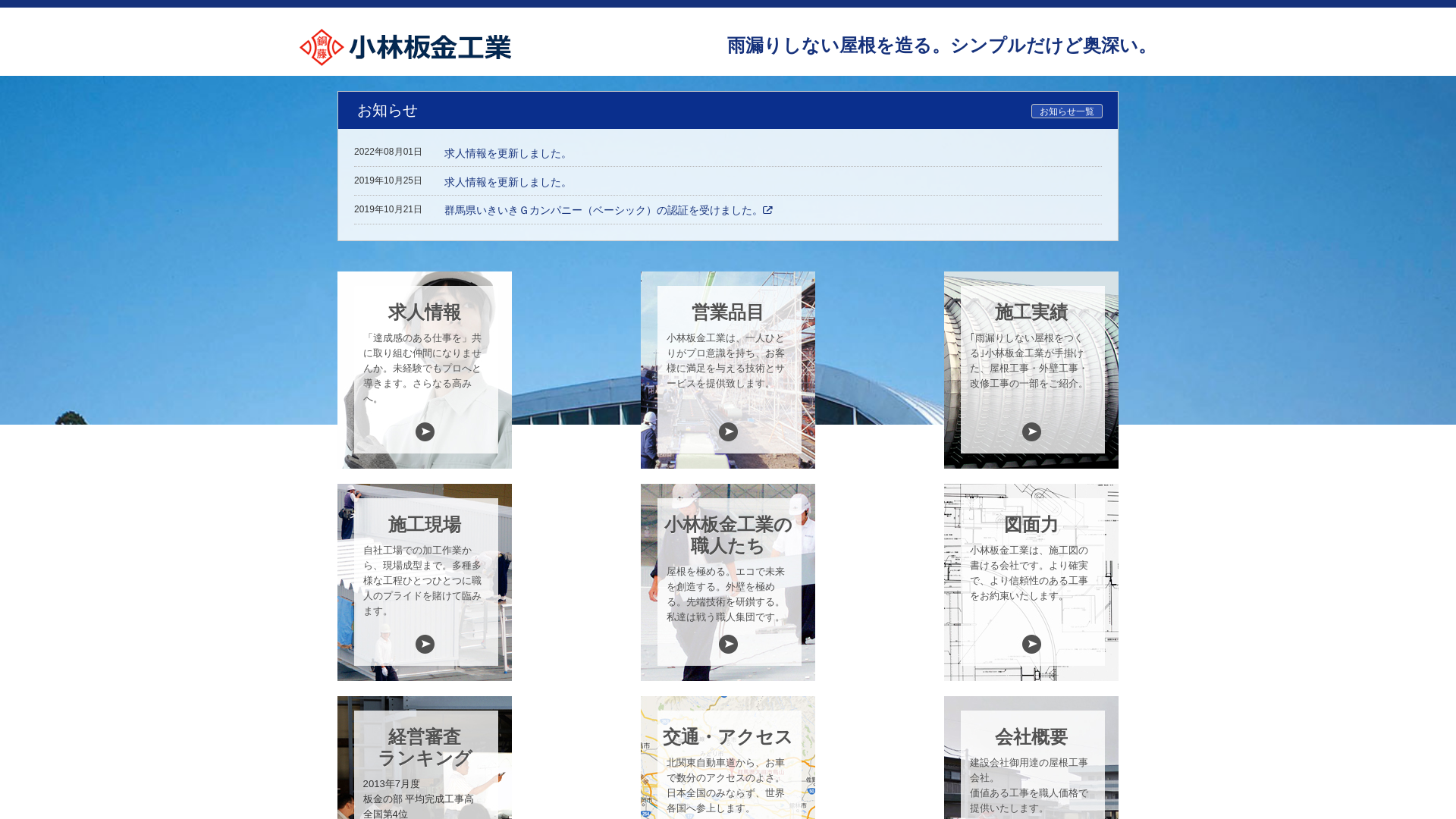
Task: Open 2019年10月25日 求人情報 update link
Action: 506,182
